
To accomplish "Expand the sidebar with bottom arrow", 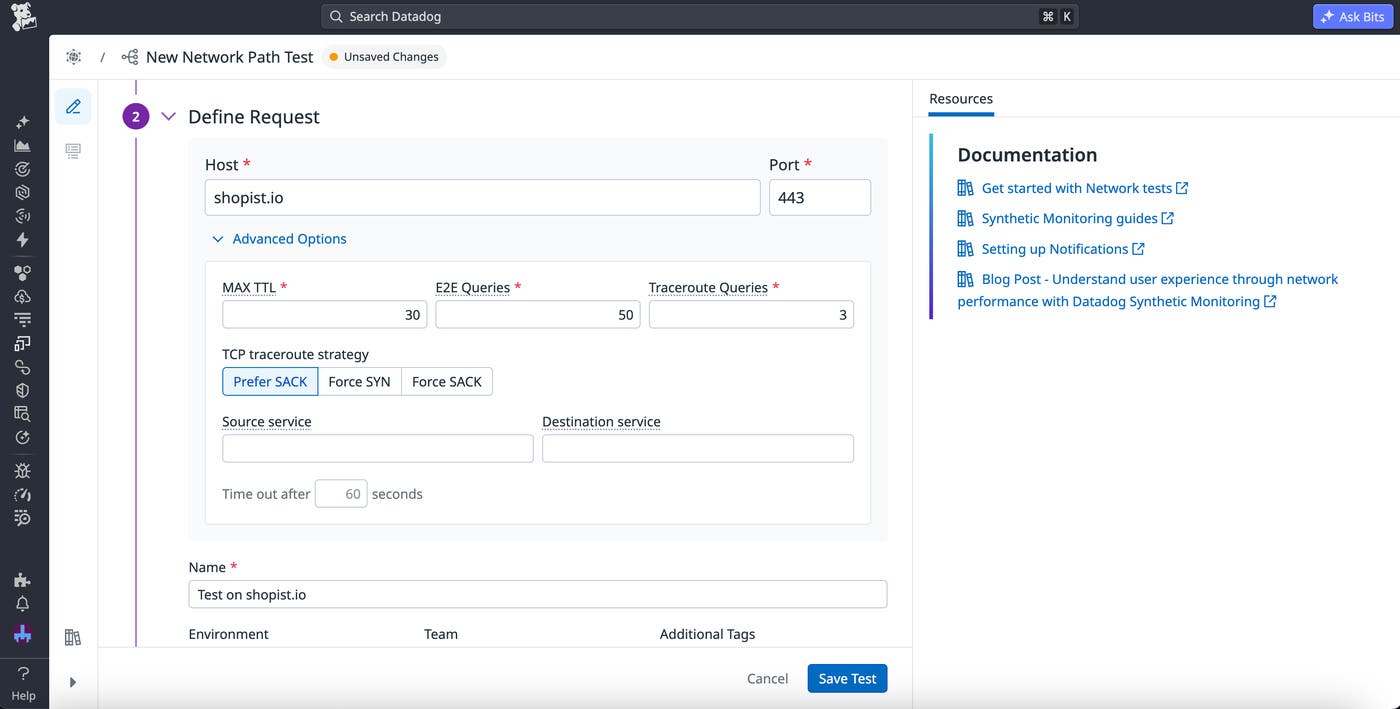I will point(72,682).
